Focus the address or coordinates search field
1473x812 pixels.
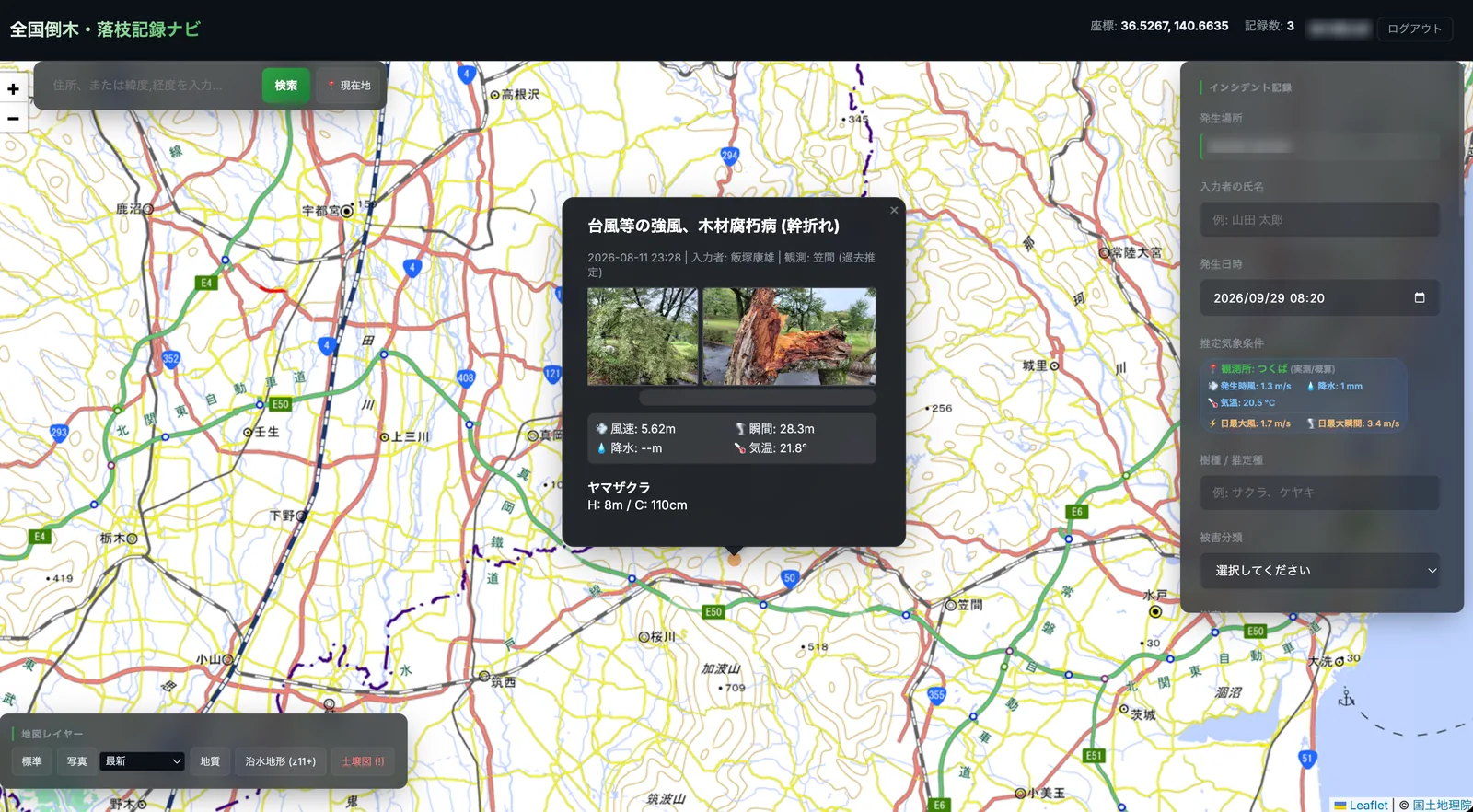pyautogui.click(x=152, y=86)
